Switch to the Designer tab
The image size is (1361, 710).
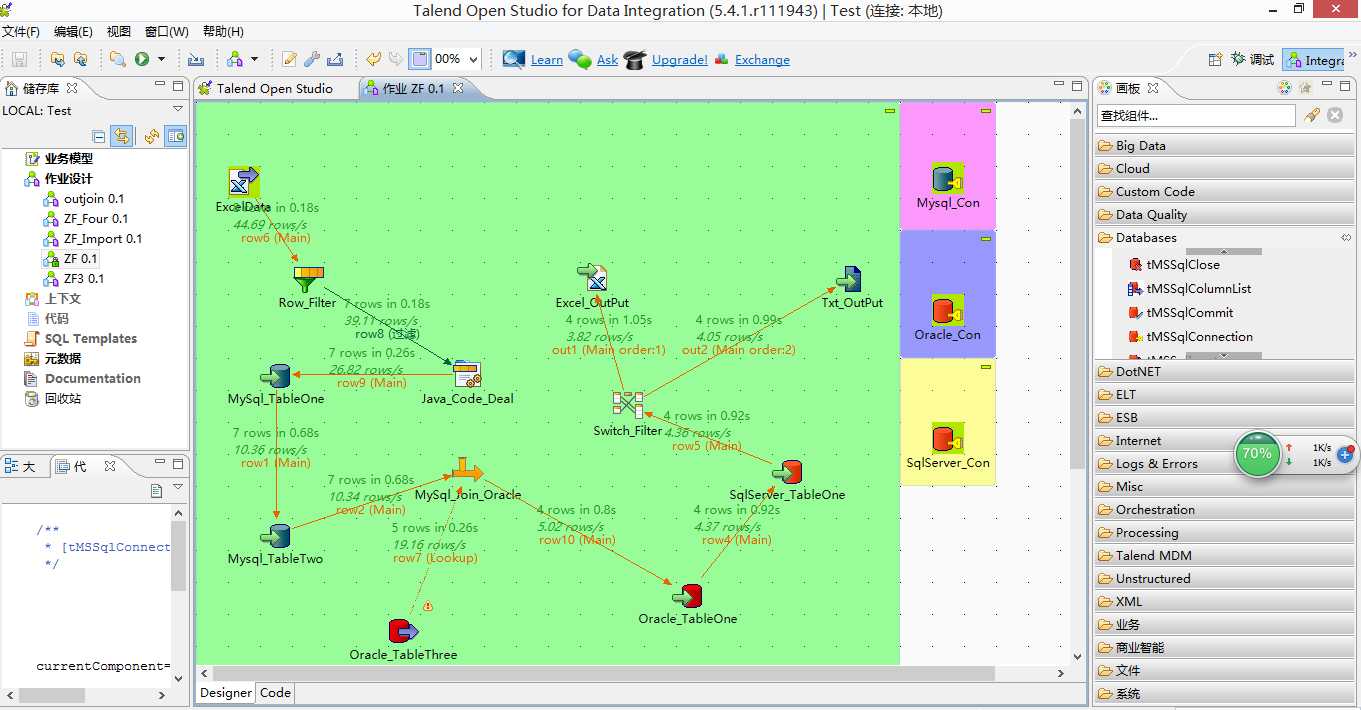tap(226, 692)
